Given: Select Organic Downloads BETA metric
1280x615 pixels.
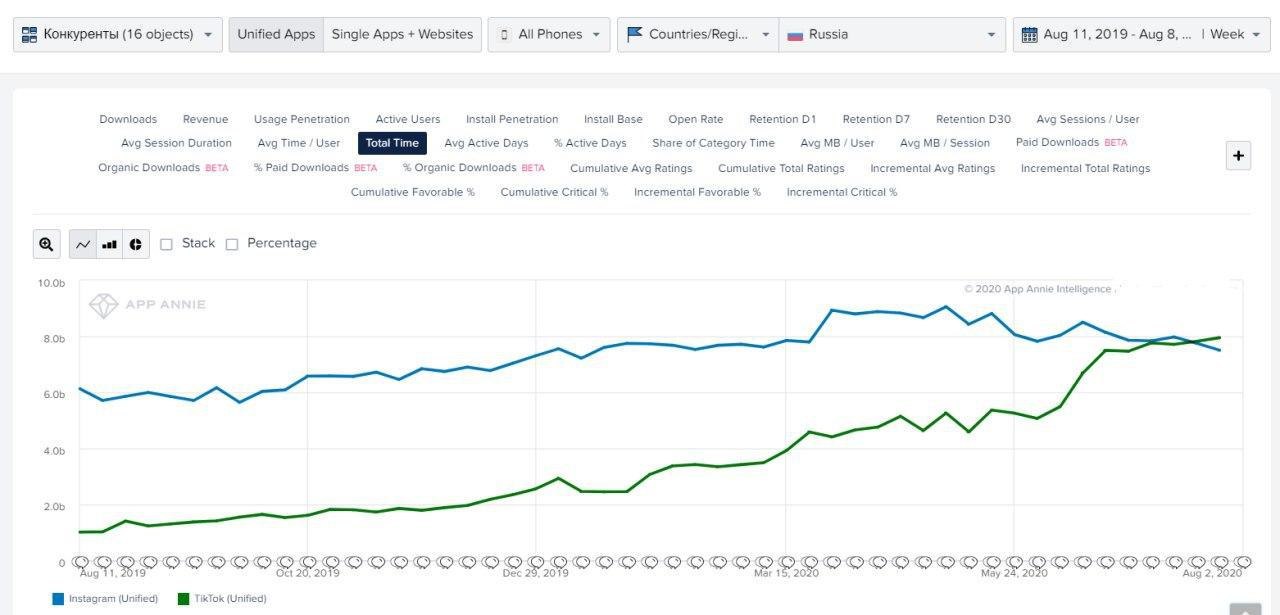Looking at the screenshot, I should tap(163, 168).
